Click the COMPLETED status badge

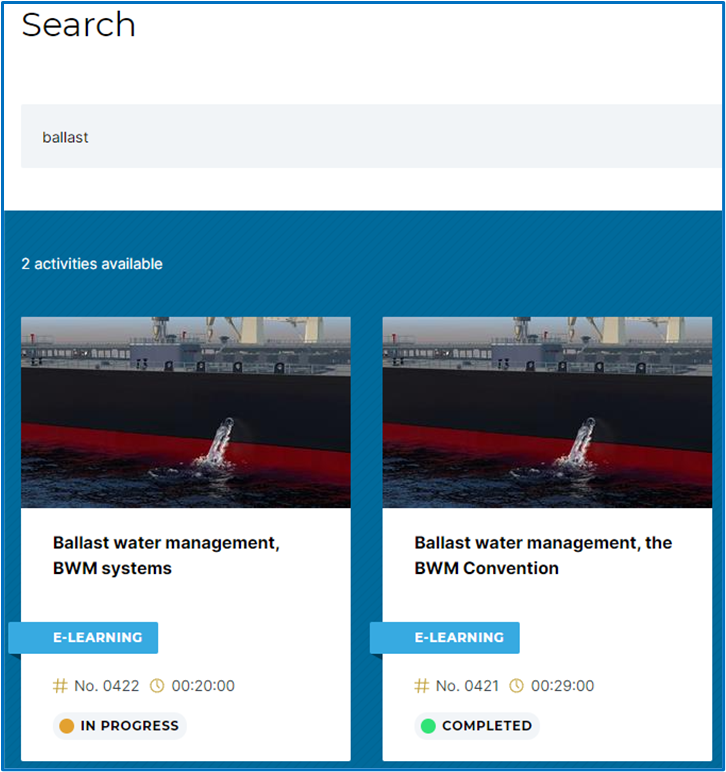(477, 726)
